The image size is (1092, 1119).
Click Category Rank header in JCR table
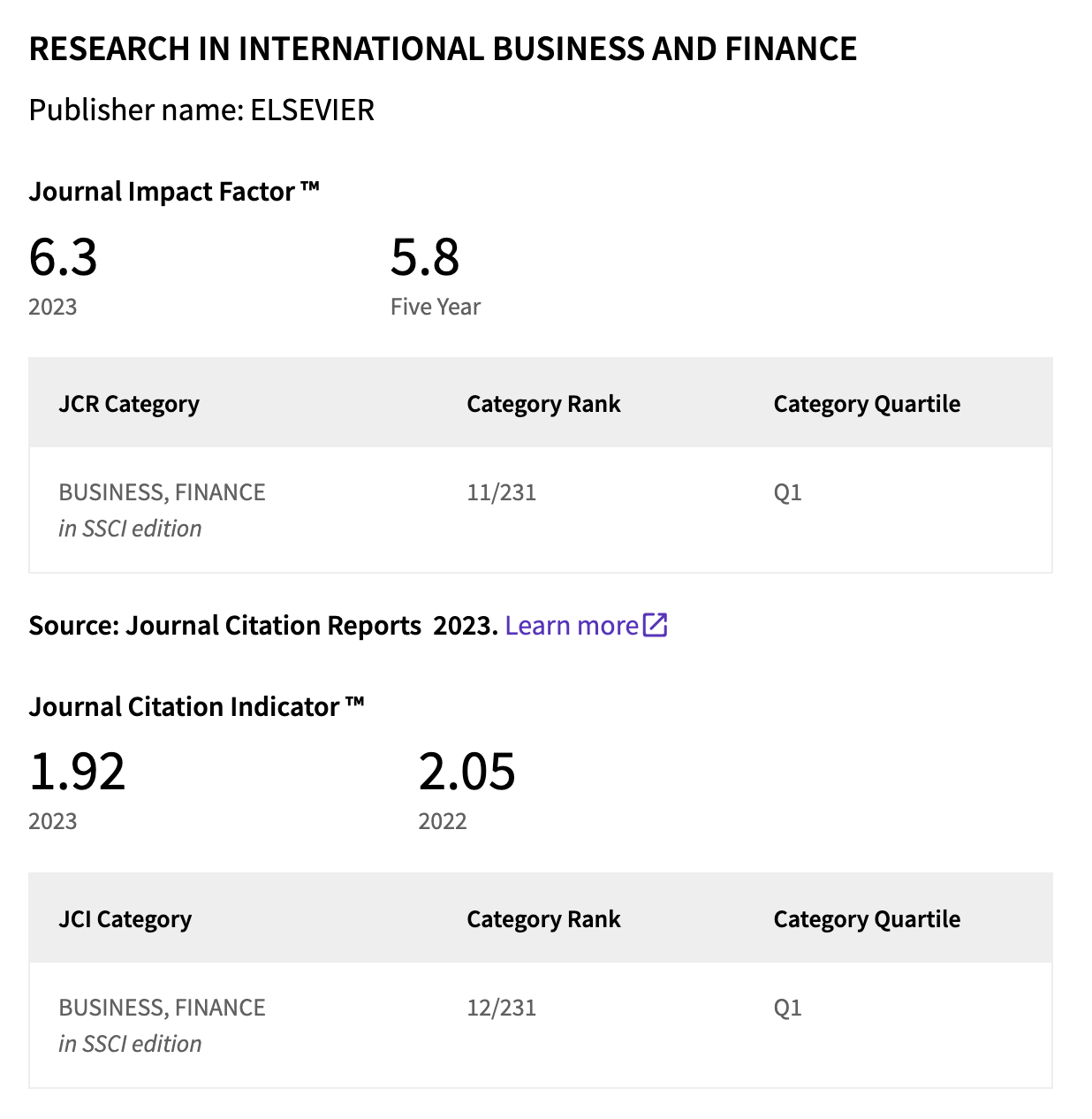click(x=543, y=404)
